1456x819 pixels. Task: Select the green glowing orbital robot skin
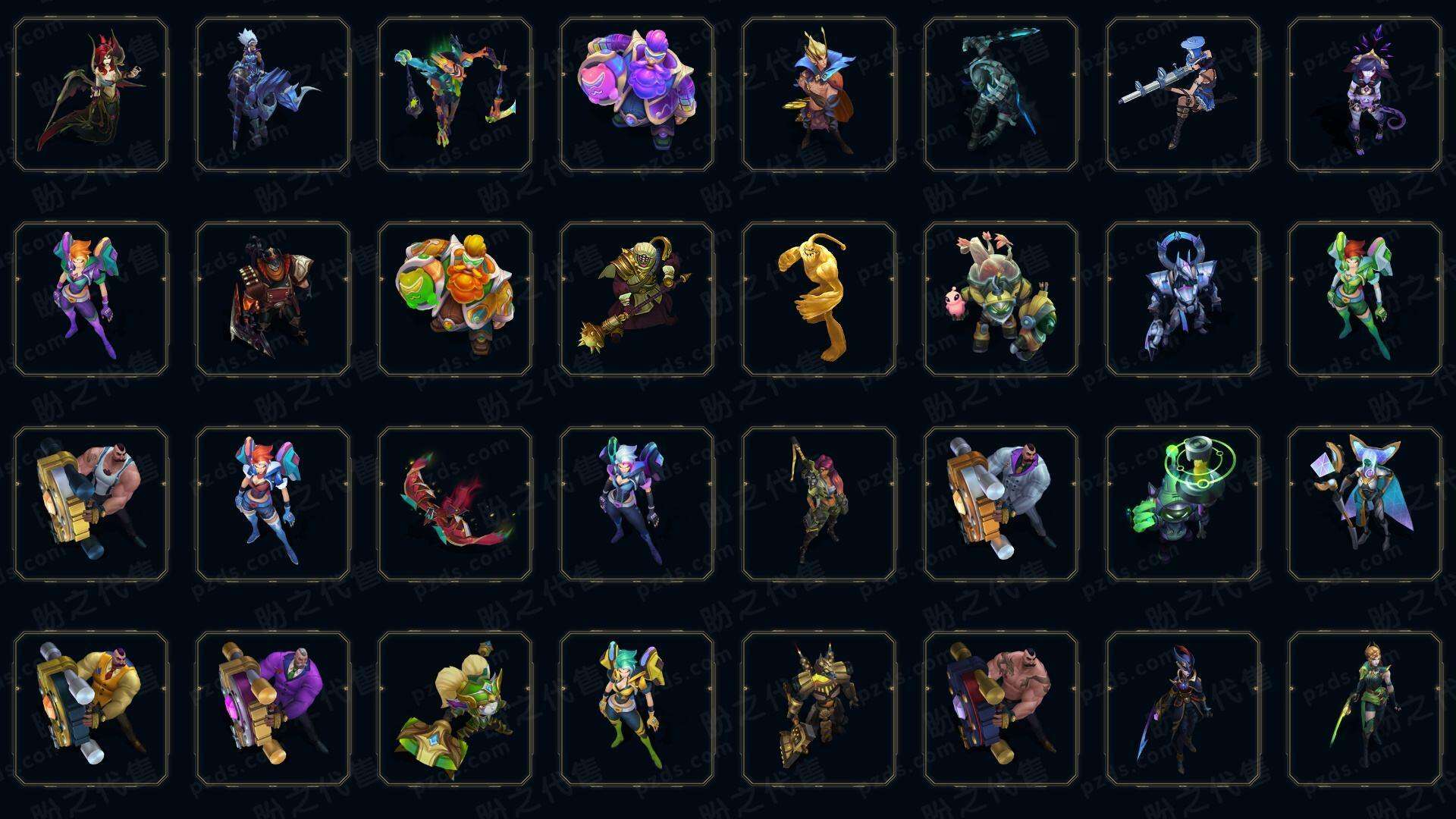click(x=1183, y=504)
